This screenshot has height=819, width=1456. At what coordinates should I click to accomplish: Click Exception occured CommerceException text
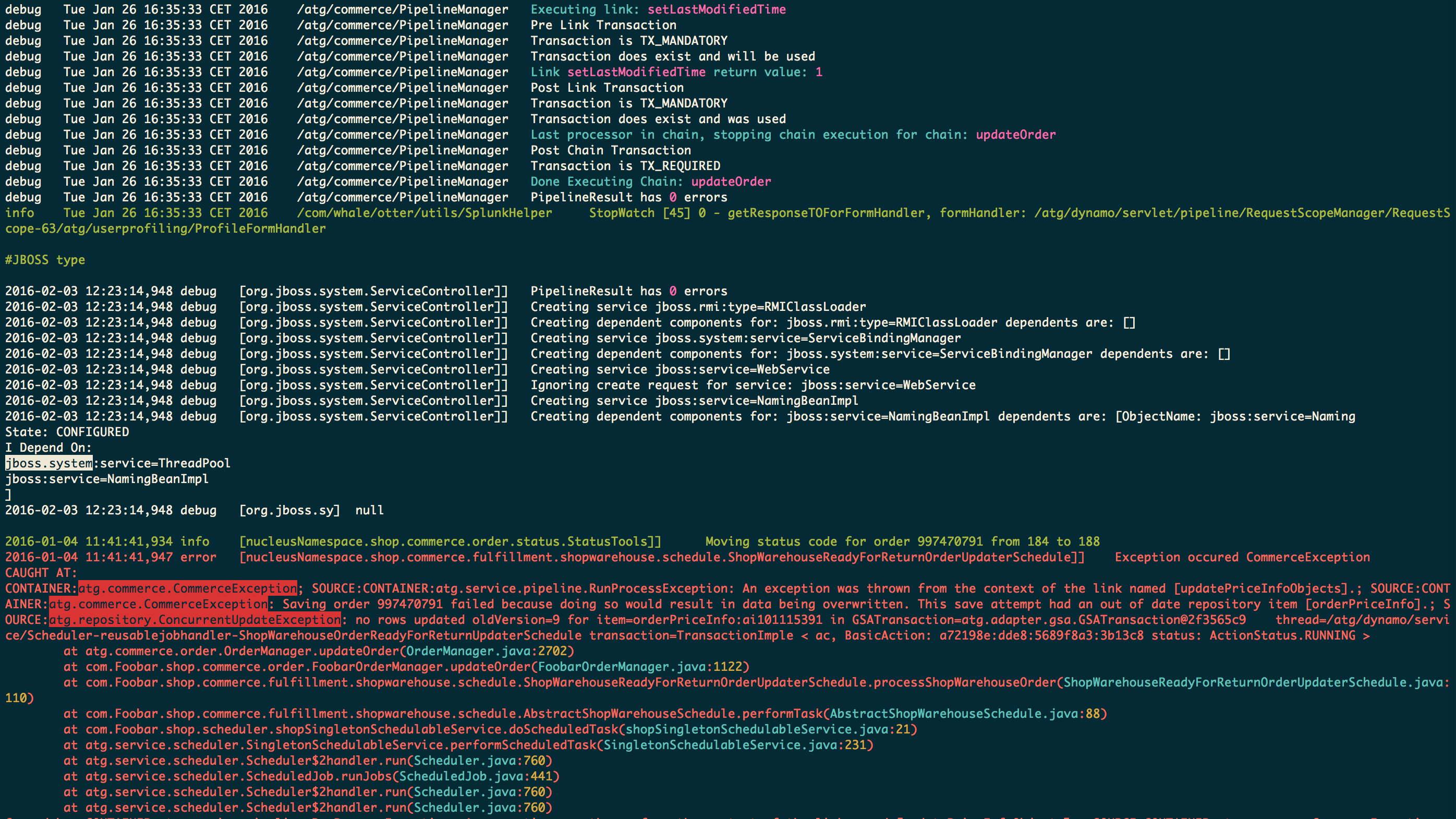pyautogui.click(x=1242, y=557)
